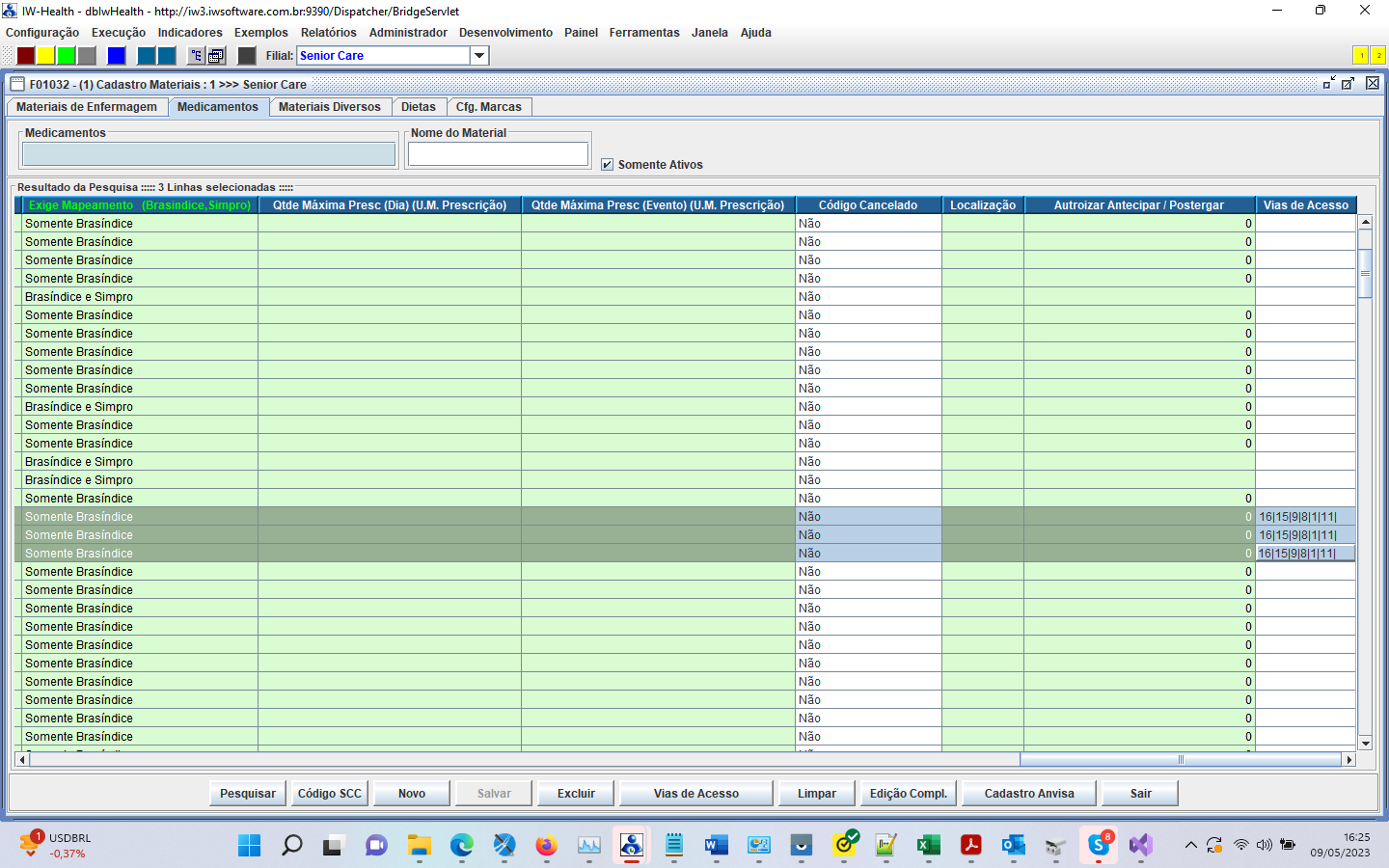
Task: Click the green toolbar color square
Action: coord(67,56)
